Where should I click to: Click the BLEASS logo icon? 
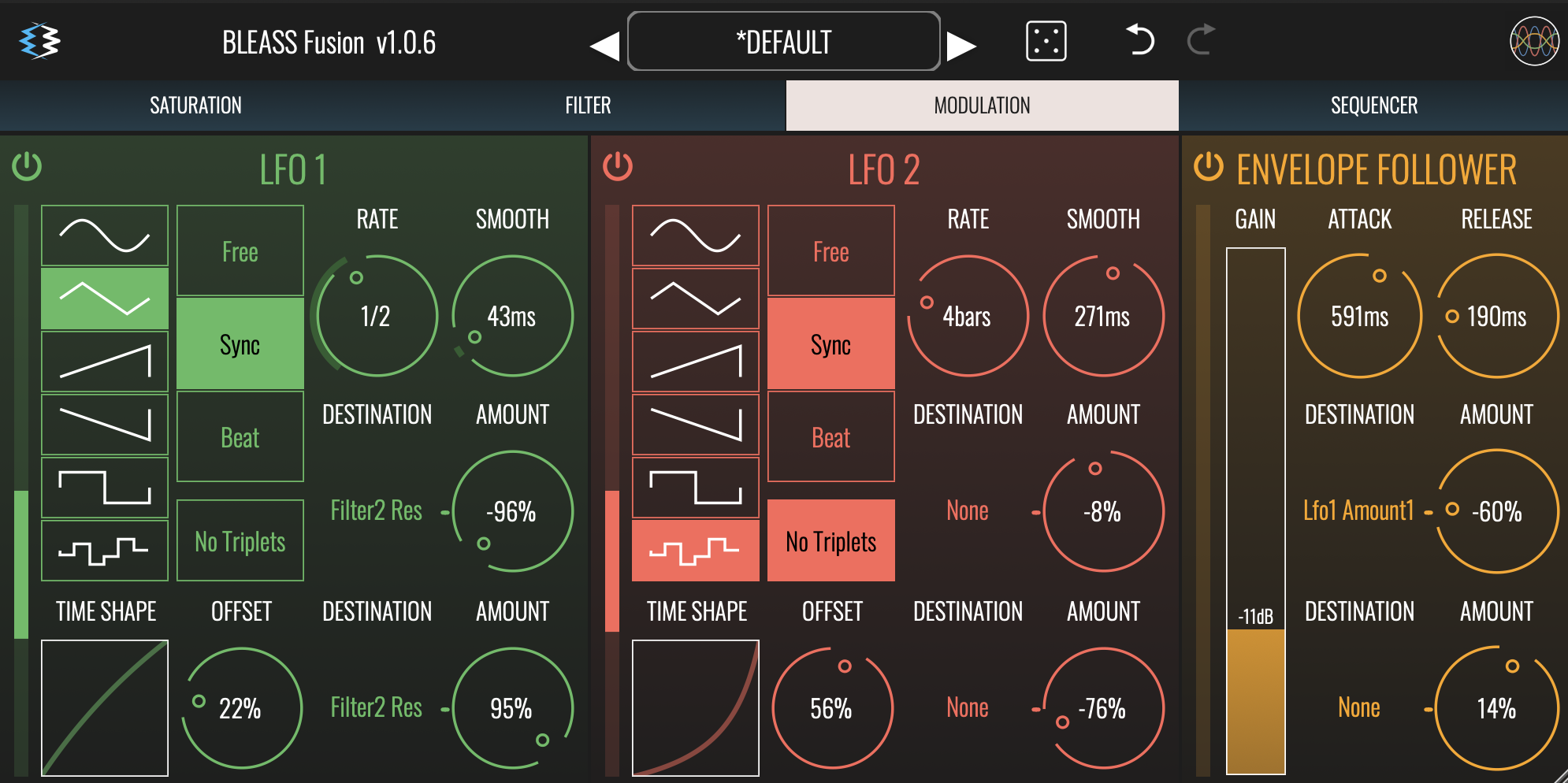coord(40,41)
